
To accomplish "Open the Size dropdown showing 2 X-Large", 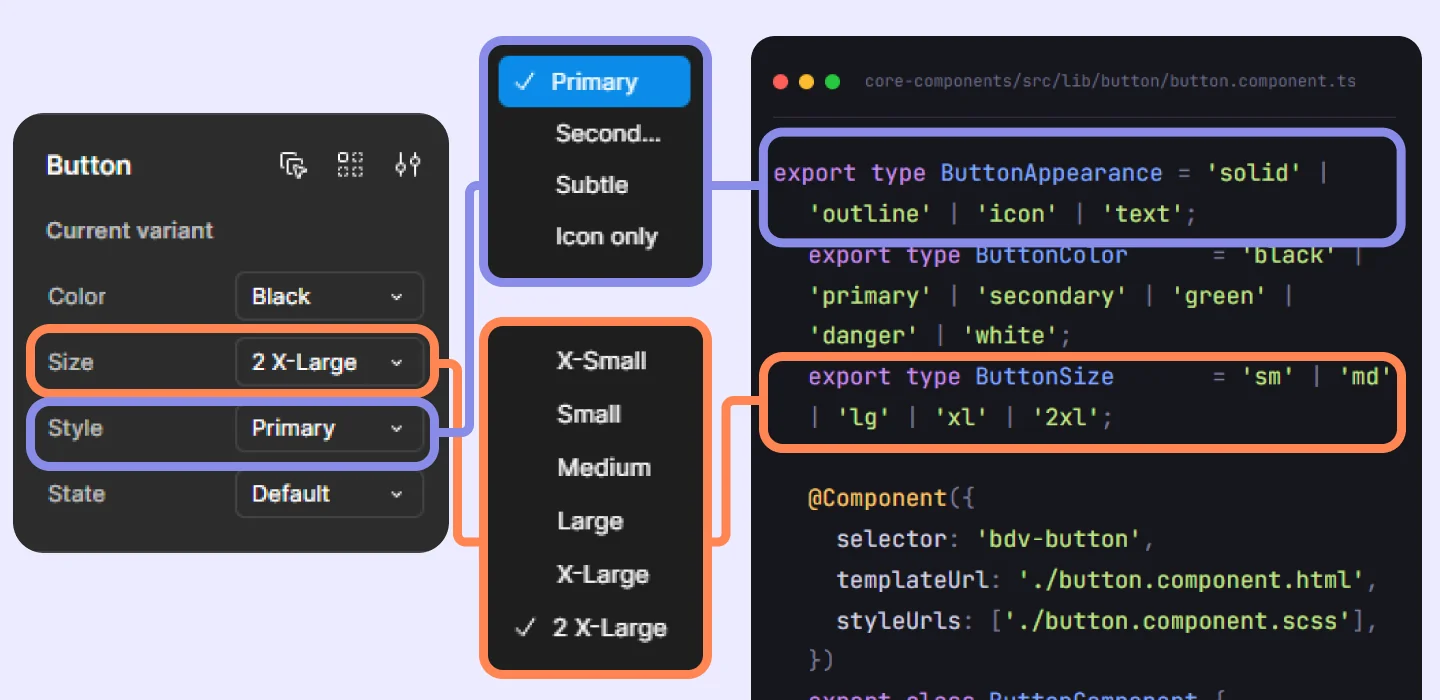I will point(330,362).
